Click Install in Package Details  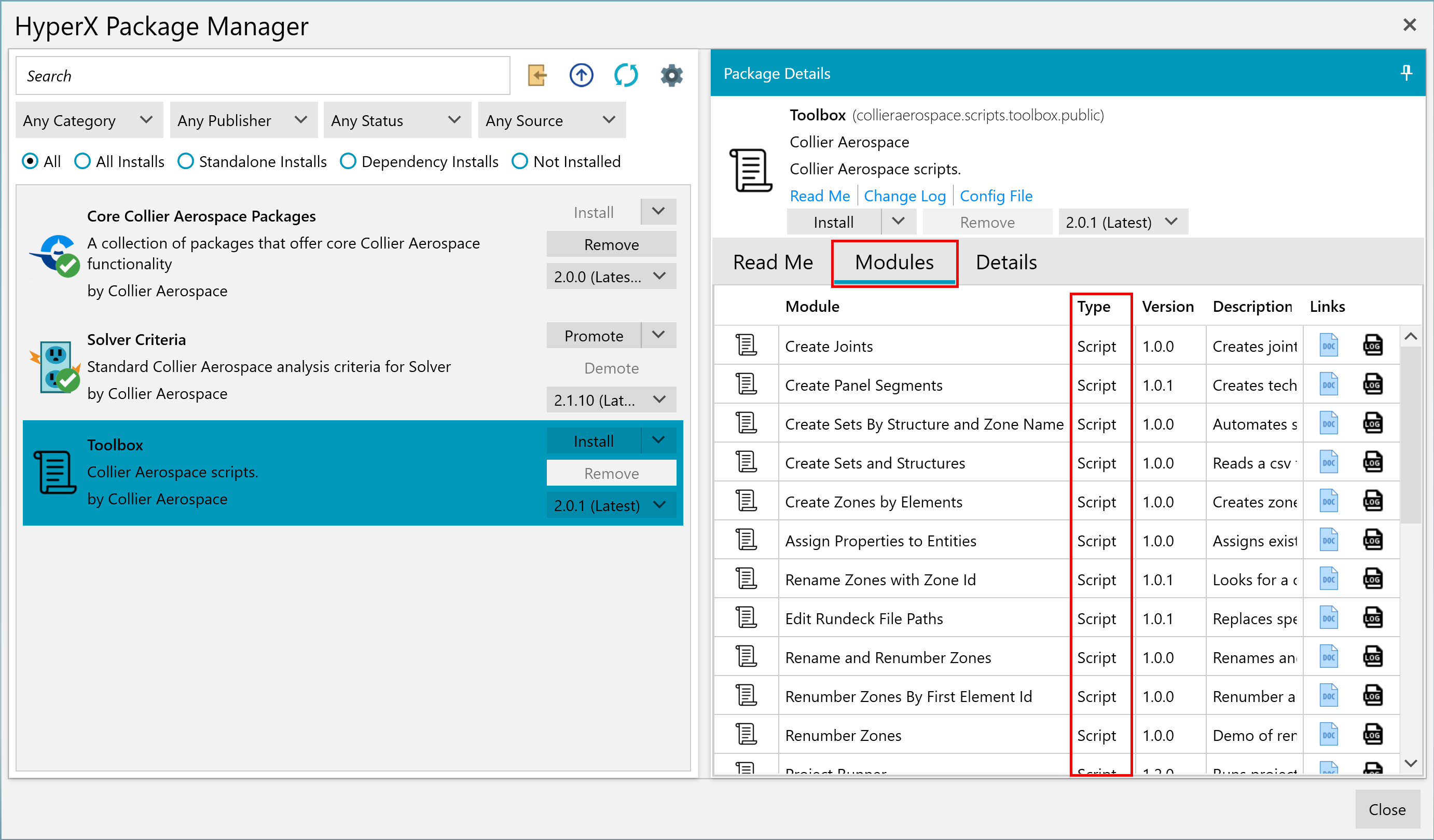pyautogui.click(x=834, y=222)
